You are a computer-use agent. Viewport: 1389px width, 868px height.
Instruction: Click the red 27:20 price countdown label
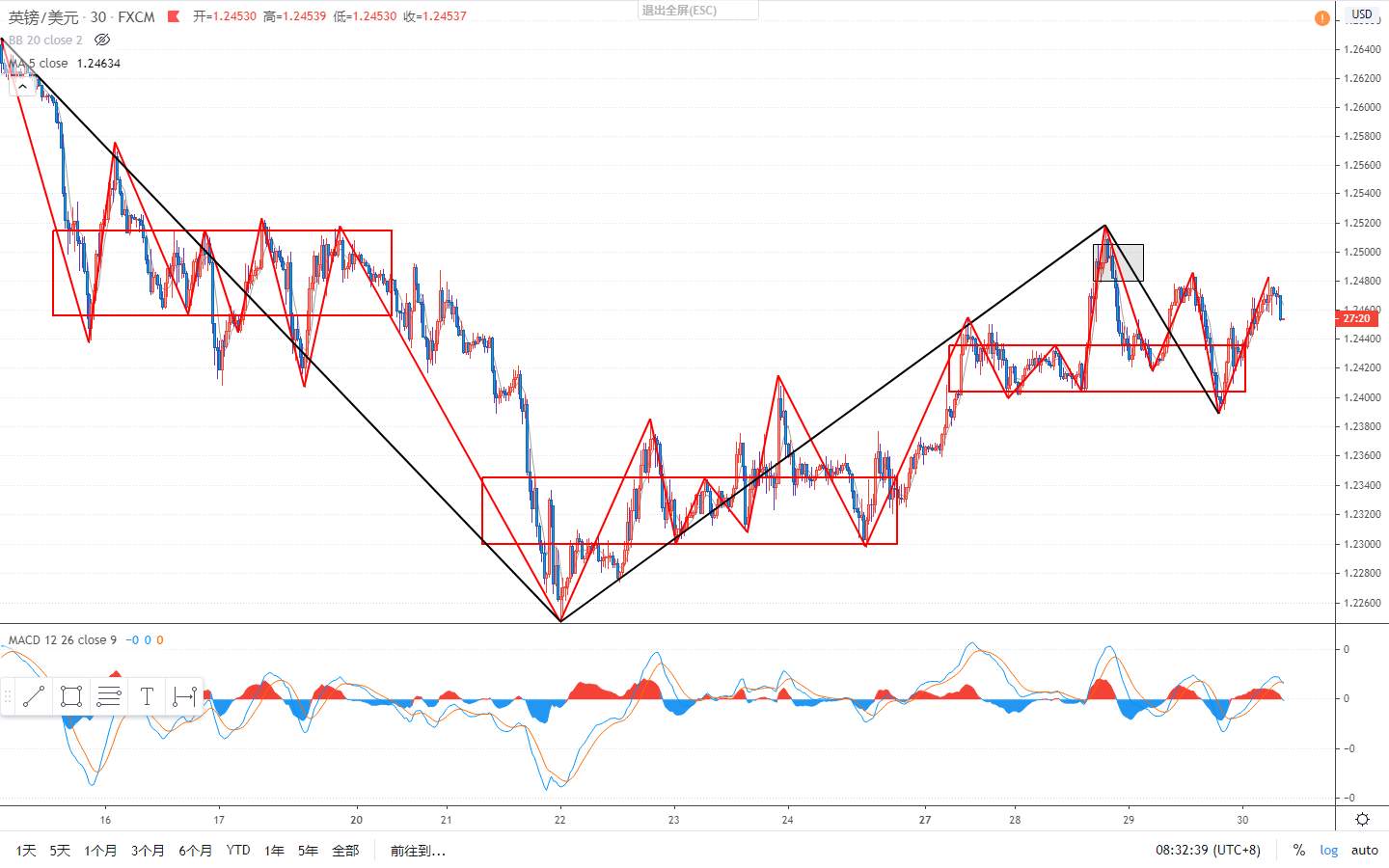[1355, 318]
